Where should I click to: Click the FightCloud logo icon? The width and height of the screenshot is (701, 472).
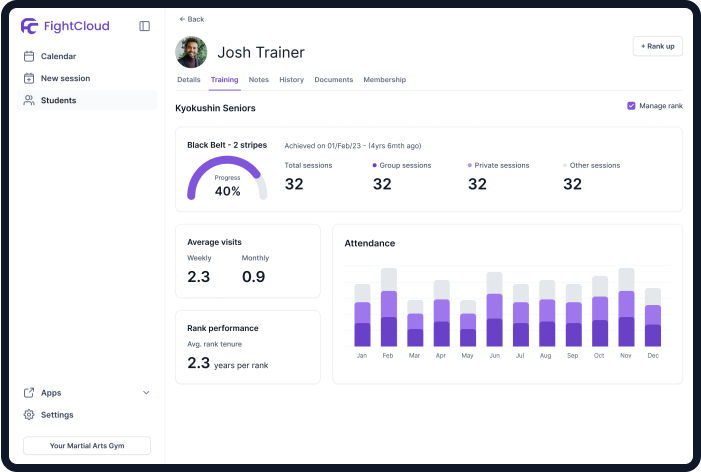[x=30, y=26]
